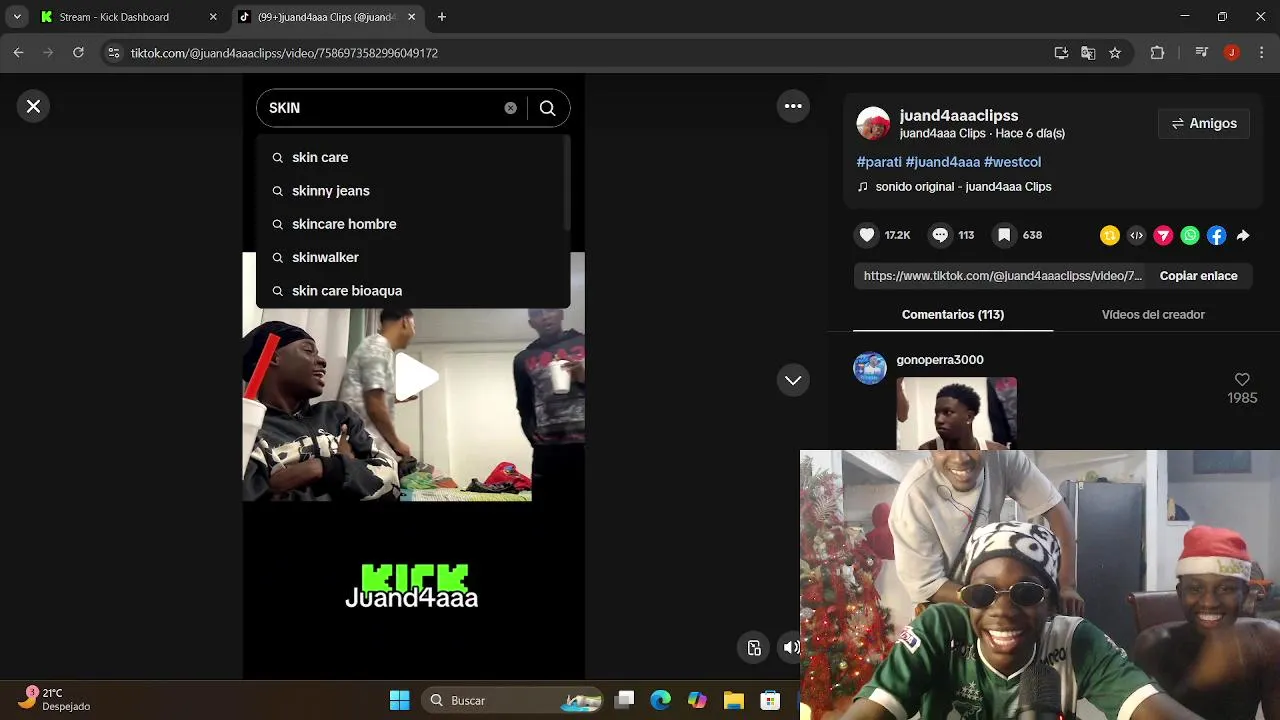Open sonido original music link
This screenshot has height=720, width=1280.
(963, 187)
